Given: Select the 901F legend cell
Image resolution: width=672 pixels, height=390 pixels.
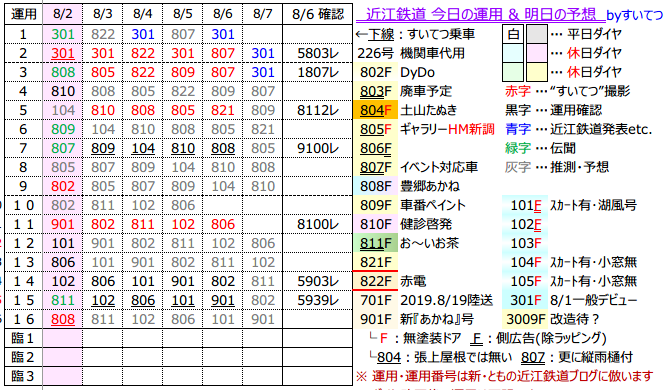Looking at the screenshot, I should pos(375,319).
